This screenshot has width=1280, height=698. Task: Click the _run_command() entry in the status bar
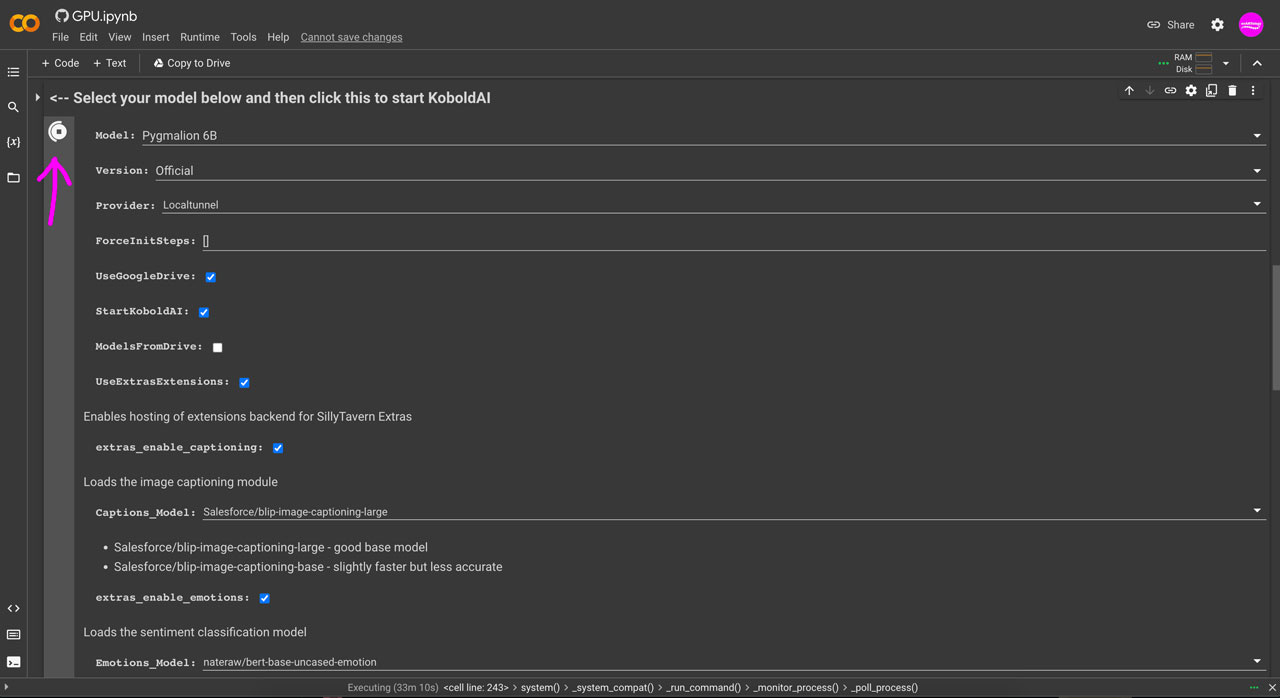click(x=703, y=688)
